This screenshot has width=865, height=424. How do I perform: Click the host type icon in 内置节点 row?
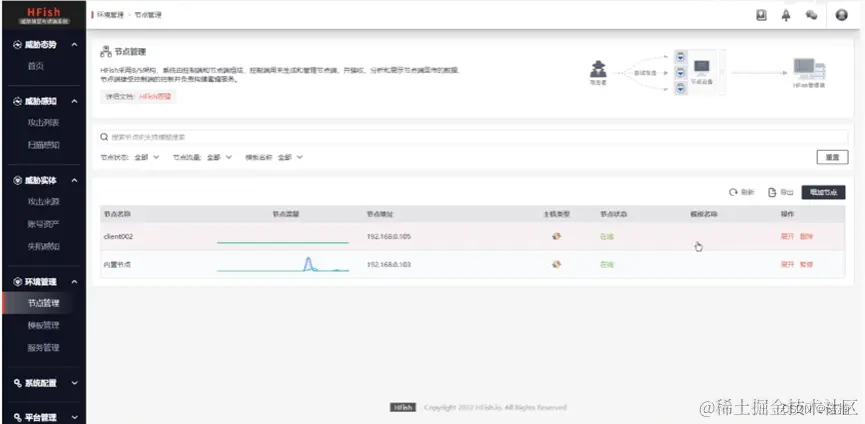(x=557, y=265)
